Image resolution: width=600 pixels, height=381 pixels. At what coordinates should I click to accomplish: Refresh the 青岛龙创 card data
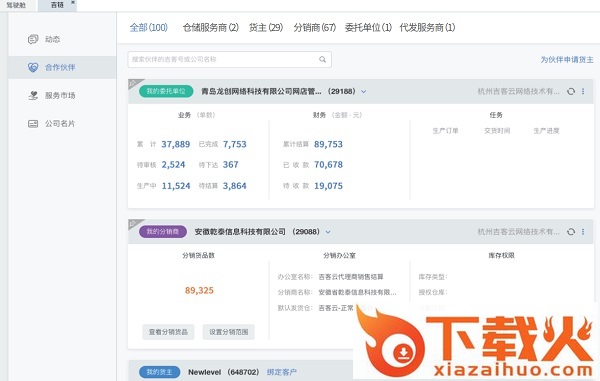tap(571, 91)
